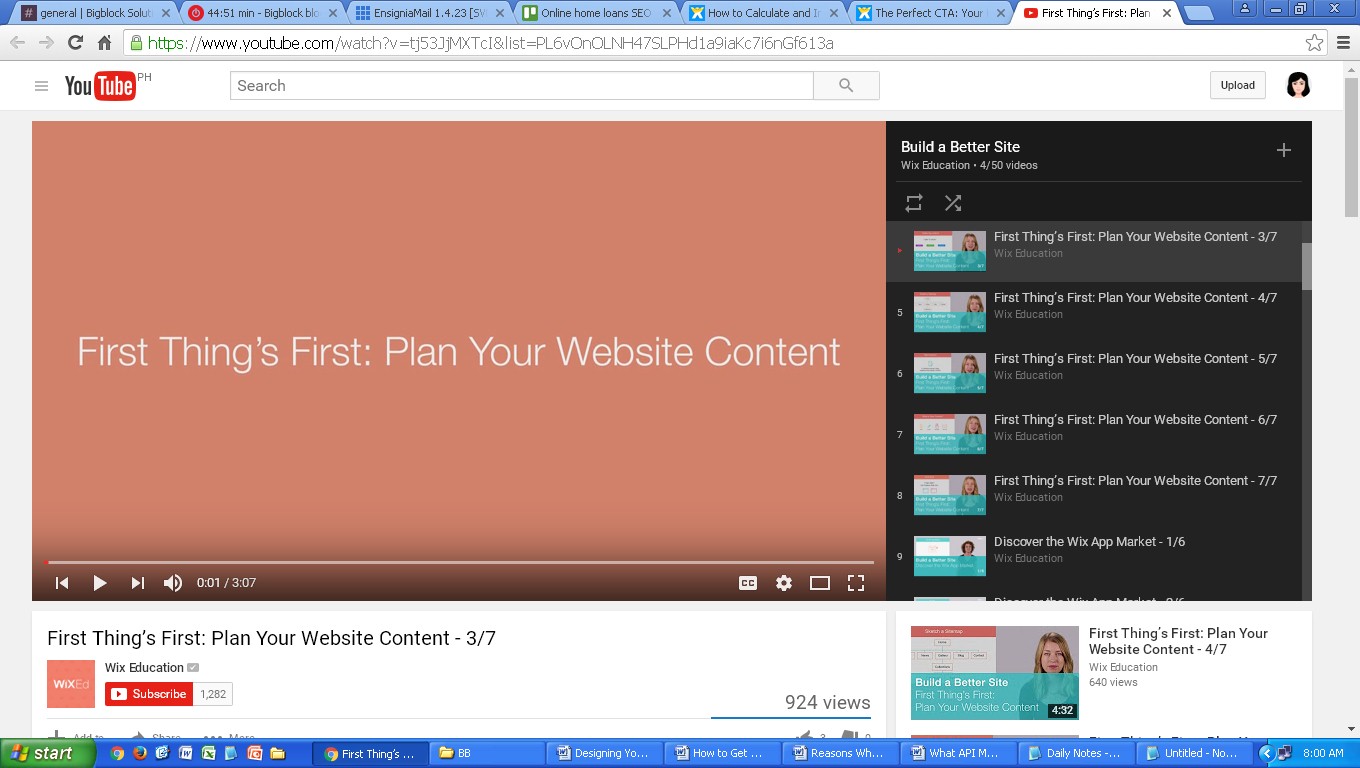Skip to the next video in player

(x=138, y=583)
